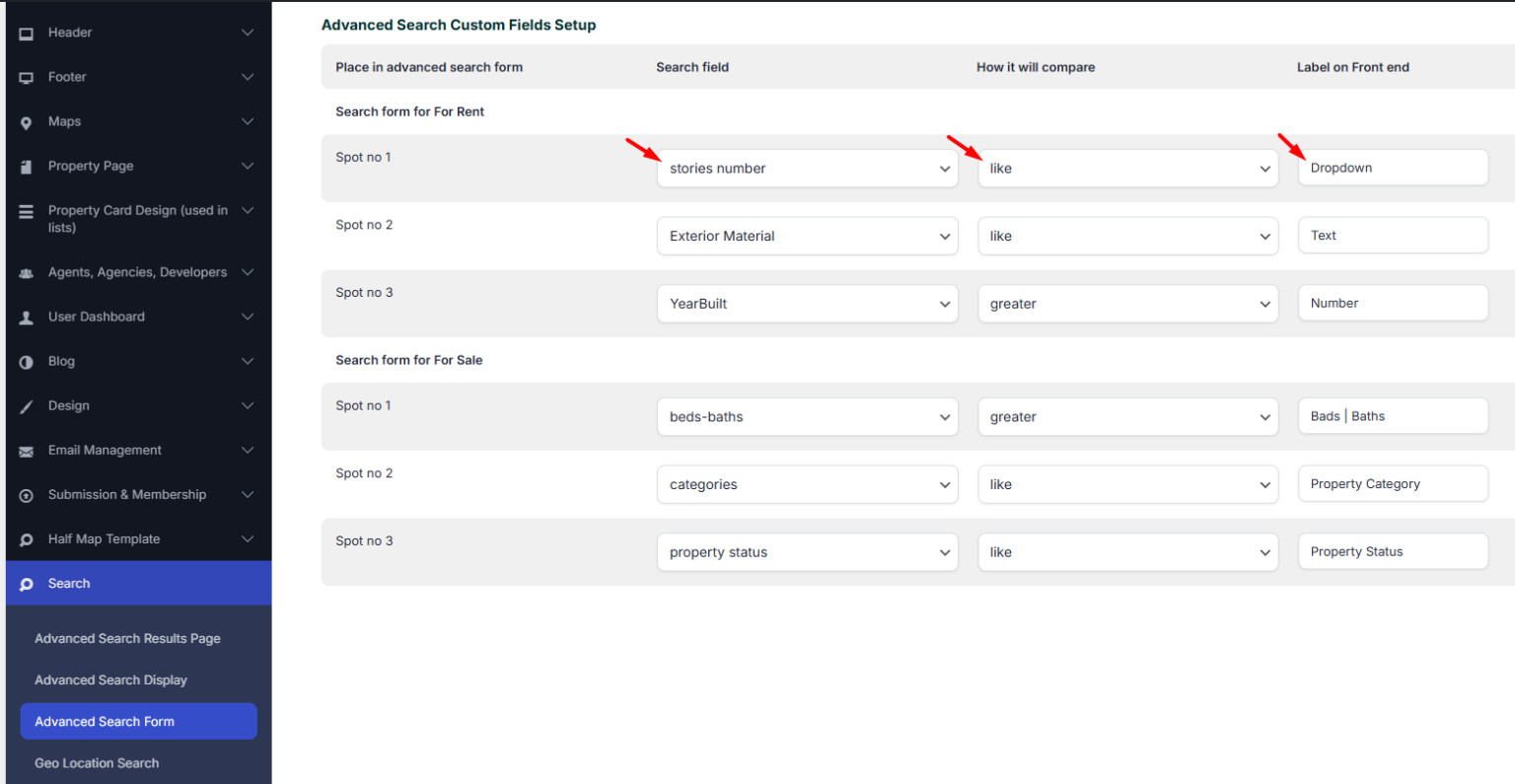Viewport: 1515px width, 784px height.
Task: Click the 'Property Status' label input
Action: pyautogui.click(x=1393, y=551)
